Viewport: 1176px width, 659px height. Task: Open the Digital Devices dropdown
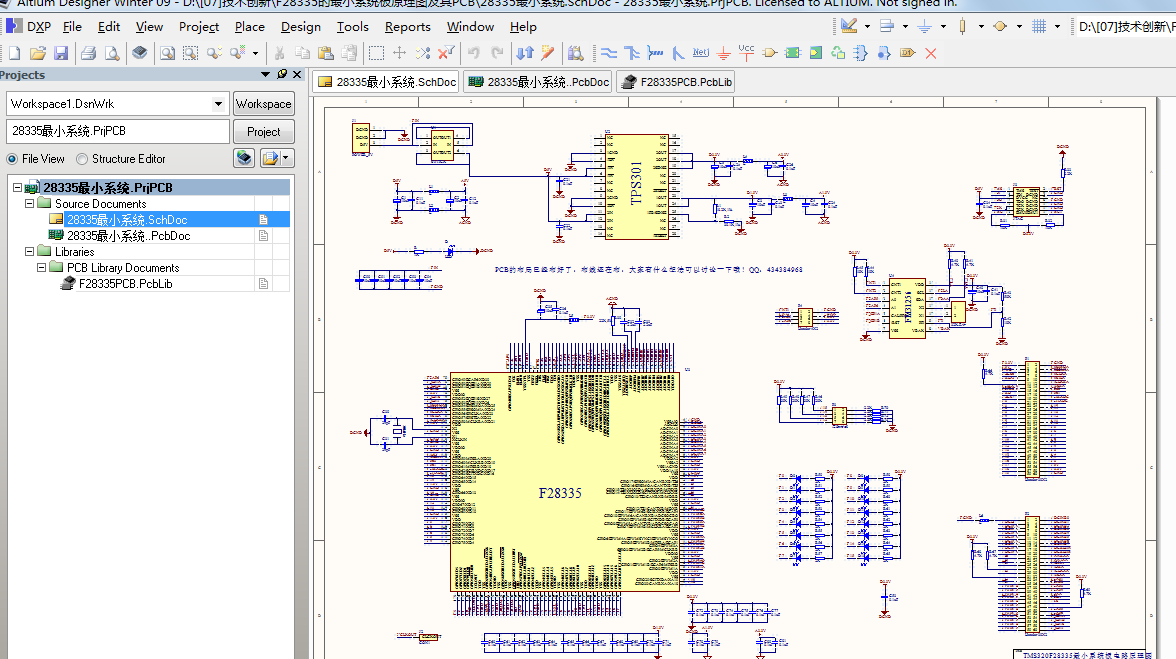981,26
